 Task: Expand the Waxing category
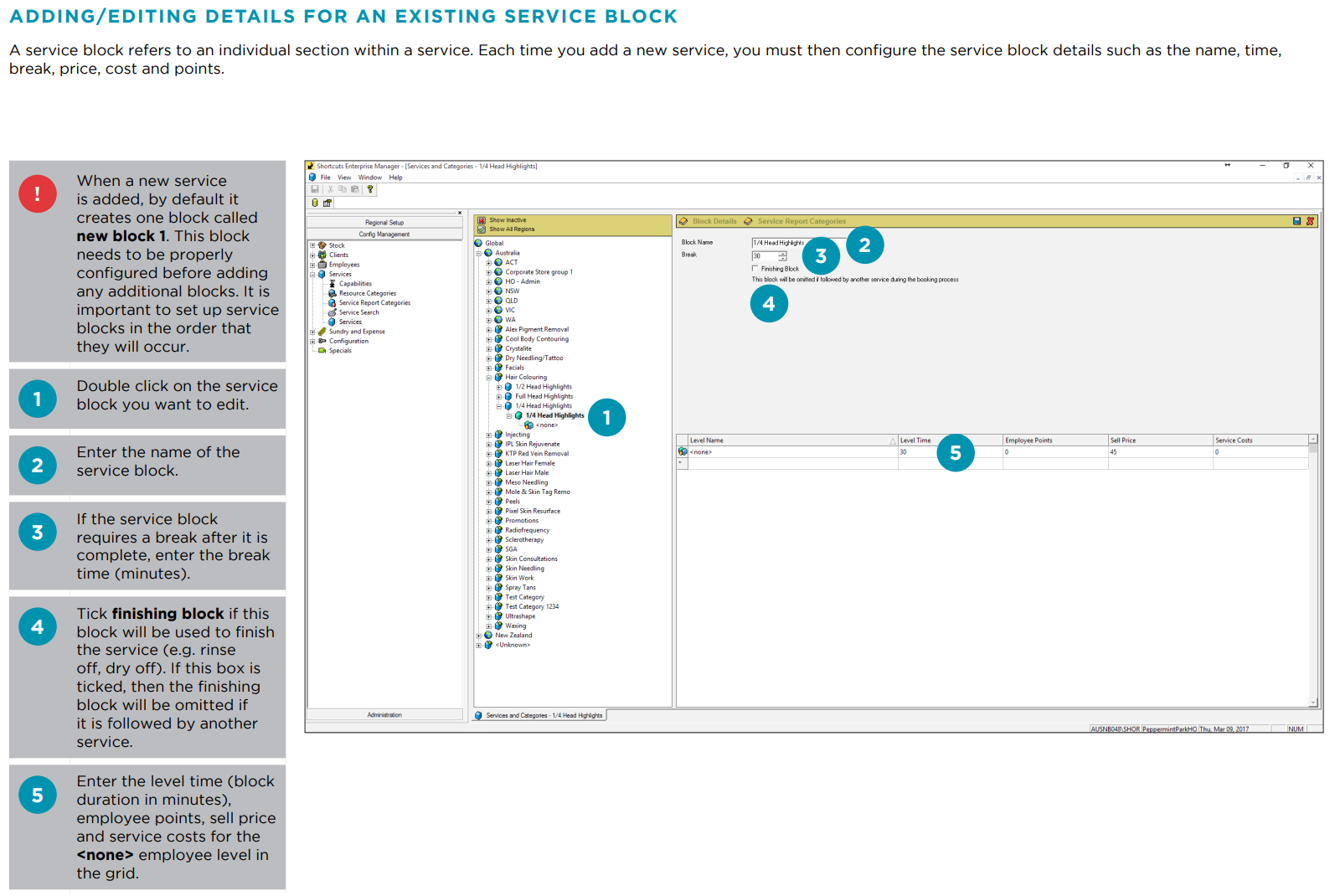click(489, 626)
